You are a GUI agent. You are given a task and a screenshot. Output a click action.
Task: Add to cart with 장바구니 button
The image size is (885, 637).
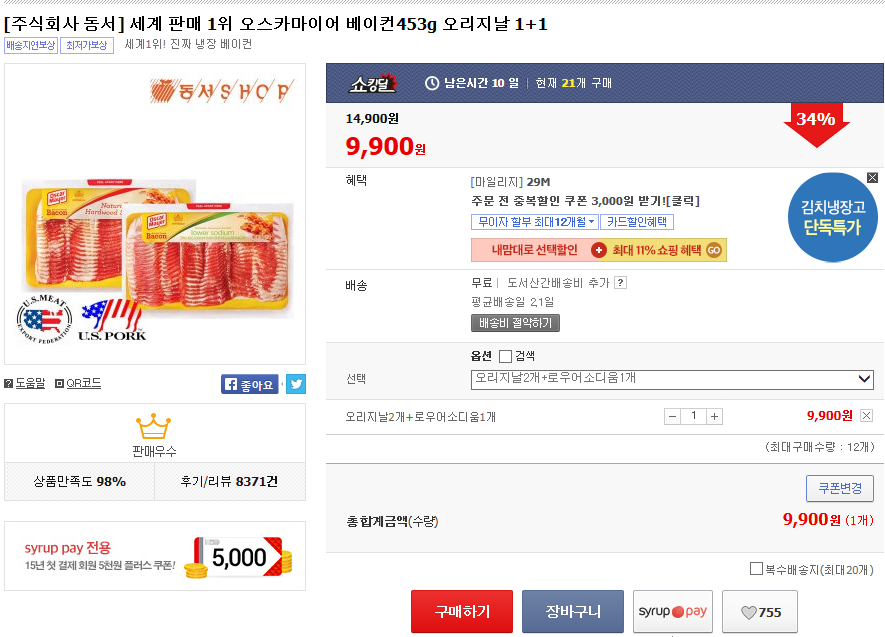(573, 611)
